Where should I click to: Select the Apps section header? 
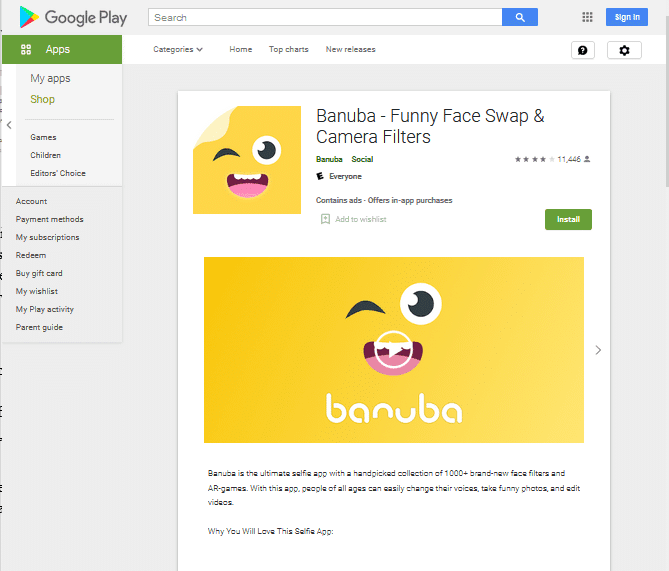(x=62, y=50)
